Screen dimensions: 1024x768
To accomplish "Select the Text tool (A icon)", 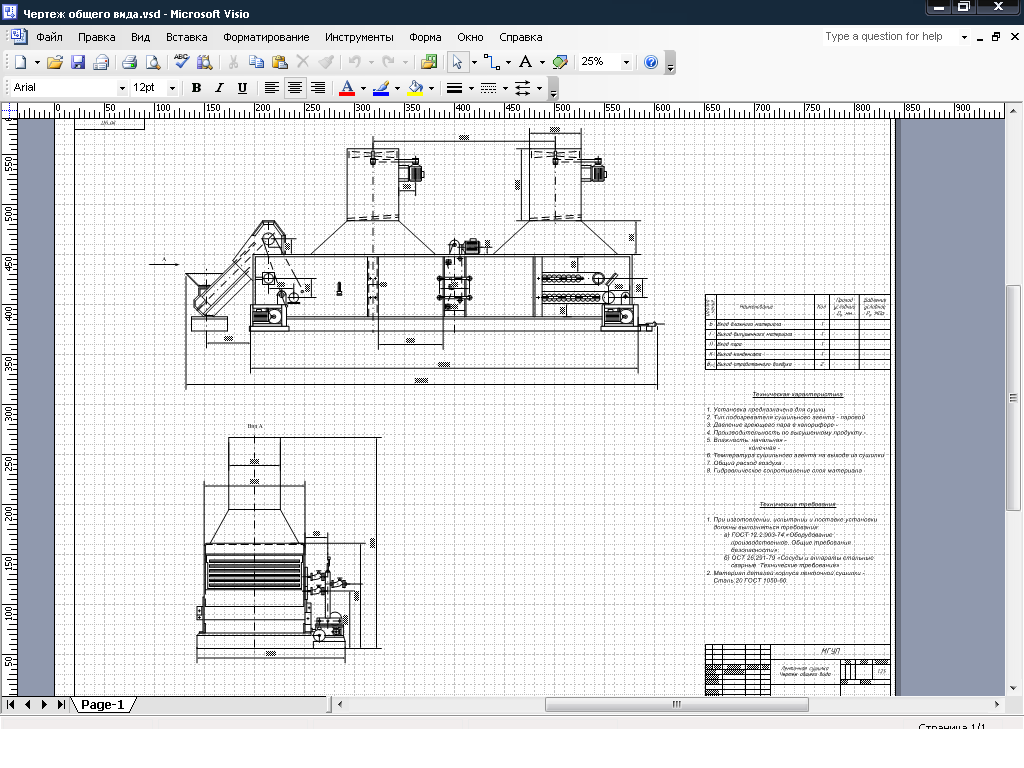I will point(525,62).
